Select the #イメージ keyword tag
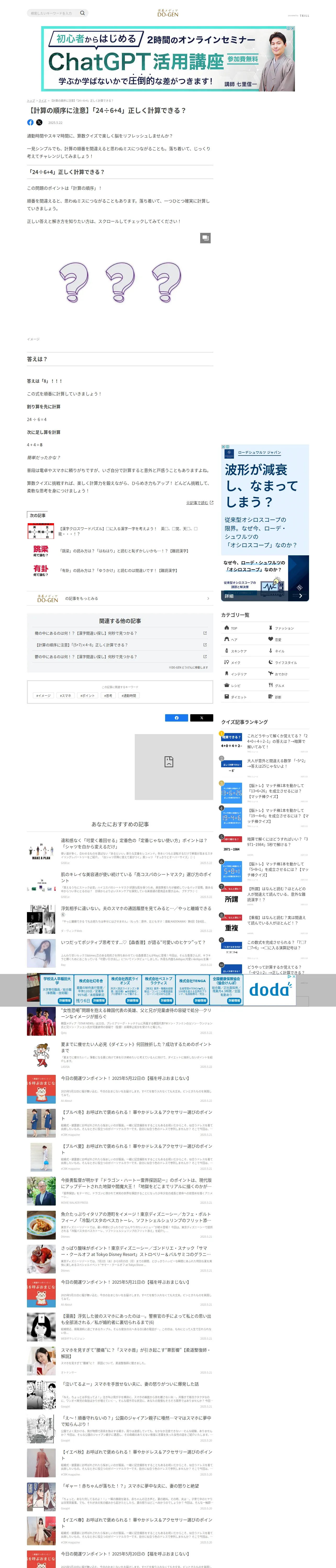Screen dimensions: 336x1568 tap(43, 695)
